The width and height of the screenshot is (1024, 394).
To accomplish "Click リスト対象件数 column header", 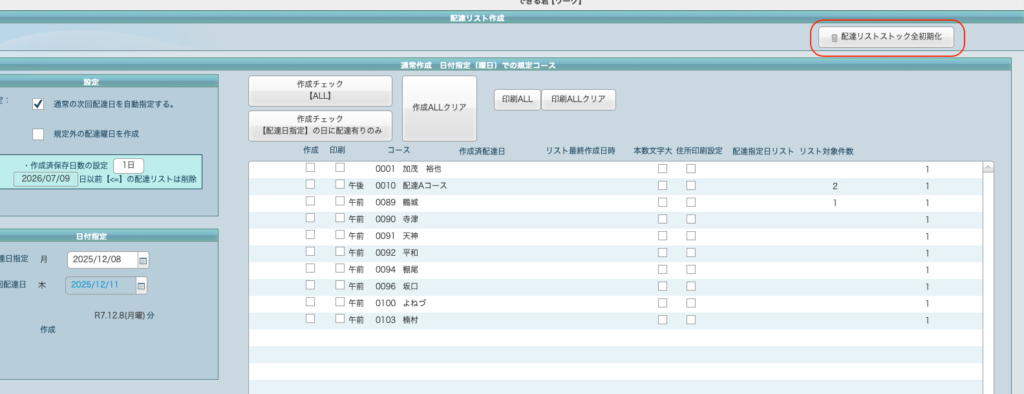I will coord(826,151).
